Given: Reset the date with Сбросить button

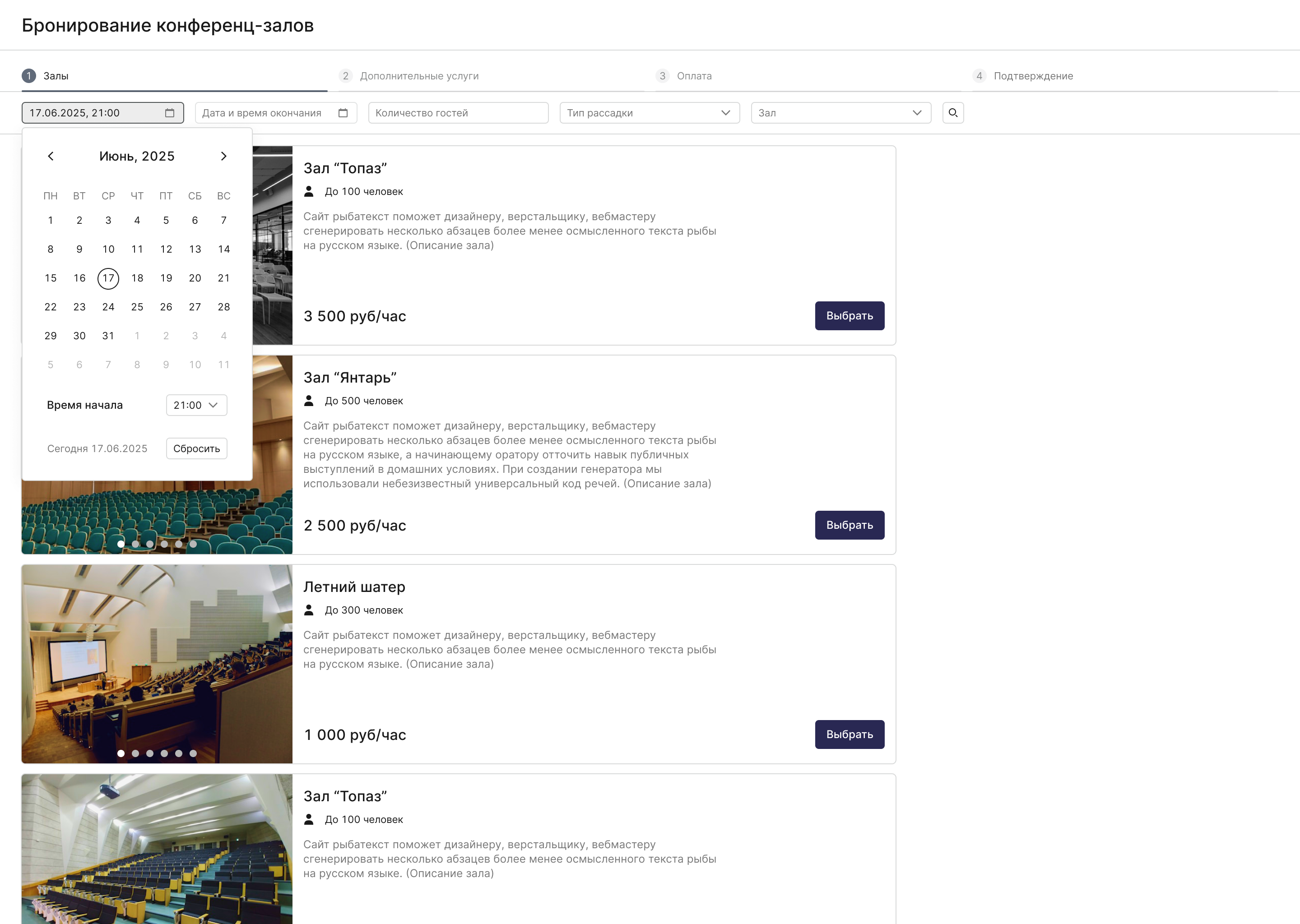Looking at the screenshot, I should 196,448.
